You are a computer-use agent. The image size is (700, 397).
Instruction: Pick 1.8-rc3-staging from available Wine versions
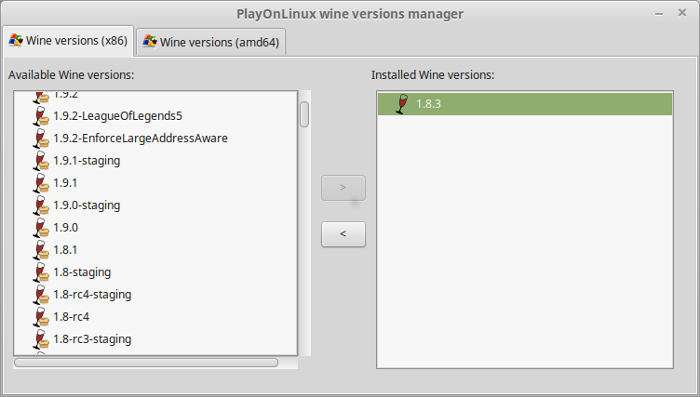click(x=92, y=339)
